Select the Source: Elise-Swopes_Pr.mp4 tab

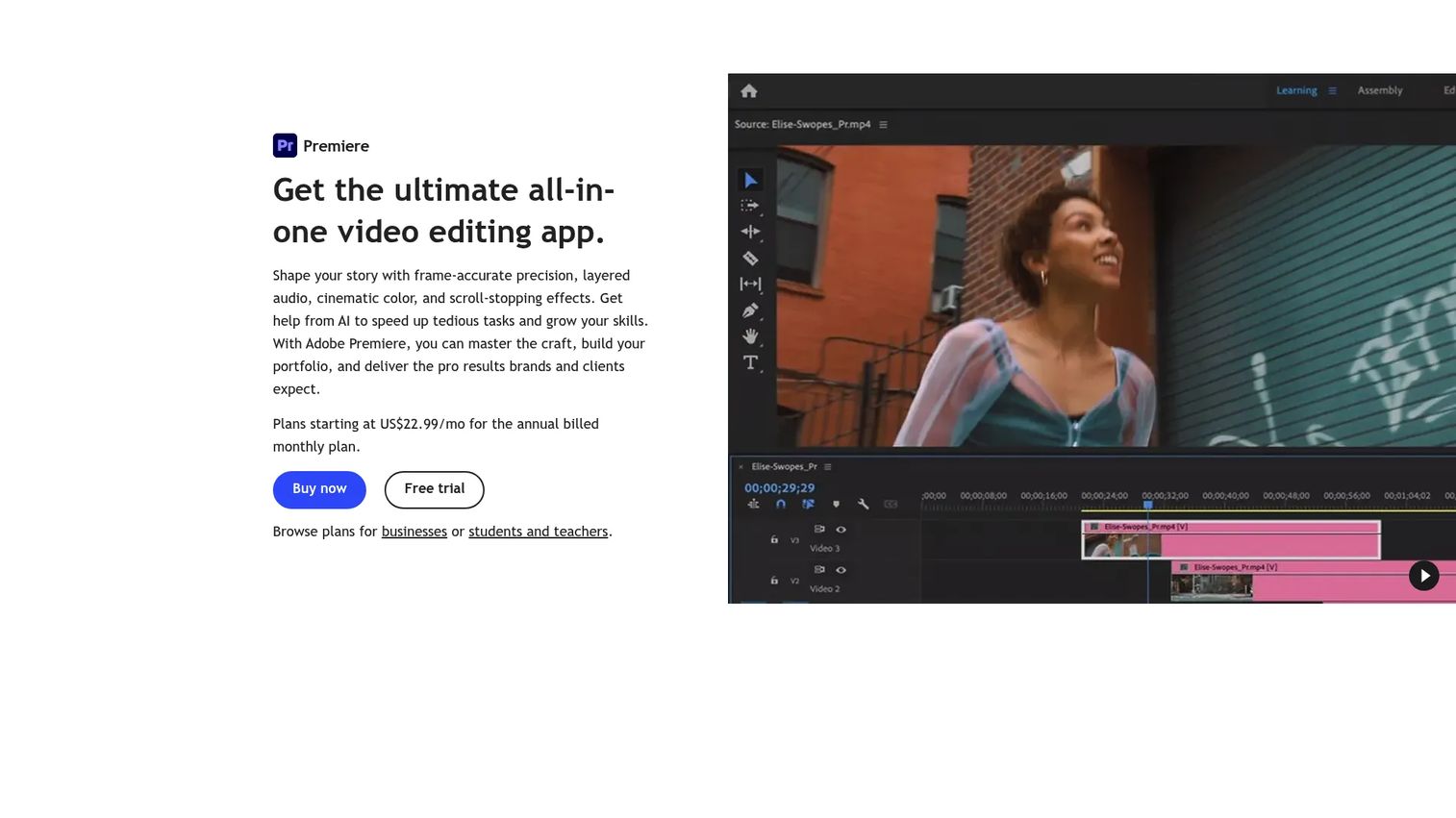(x=802, y=125)
